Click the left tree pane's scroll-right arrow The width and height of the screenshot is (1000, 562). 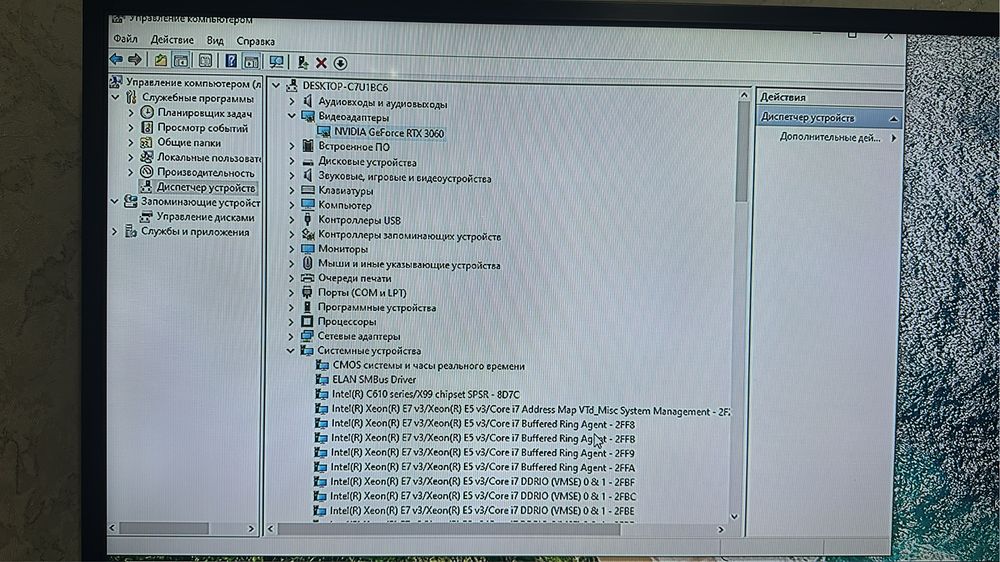251,528
